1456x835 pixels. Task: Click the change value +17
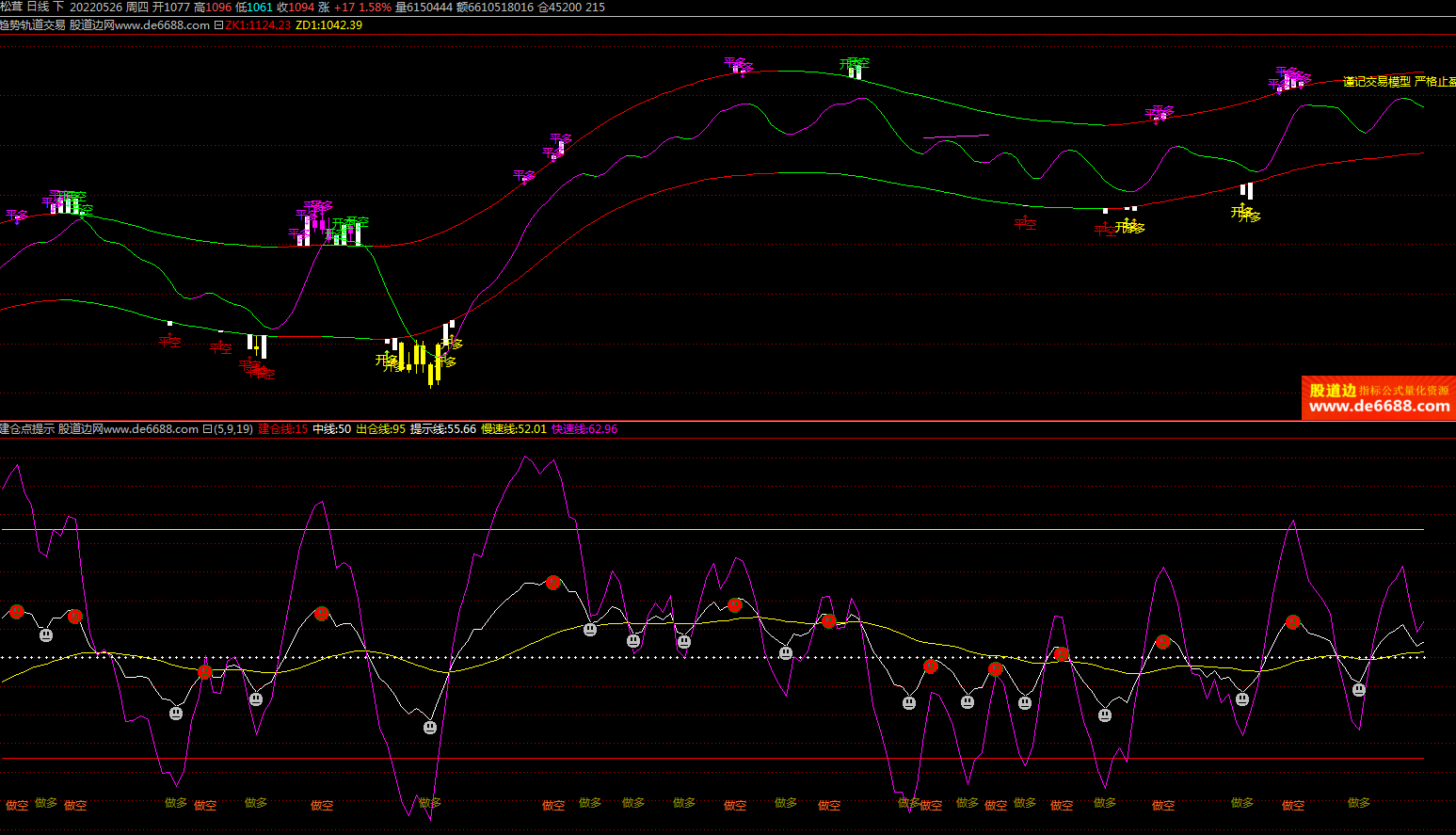pos(344,7)
